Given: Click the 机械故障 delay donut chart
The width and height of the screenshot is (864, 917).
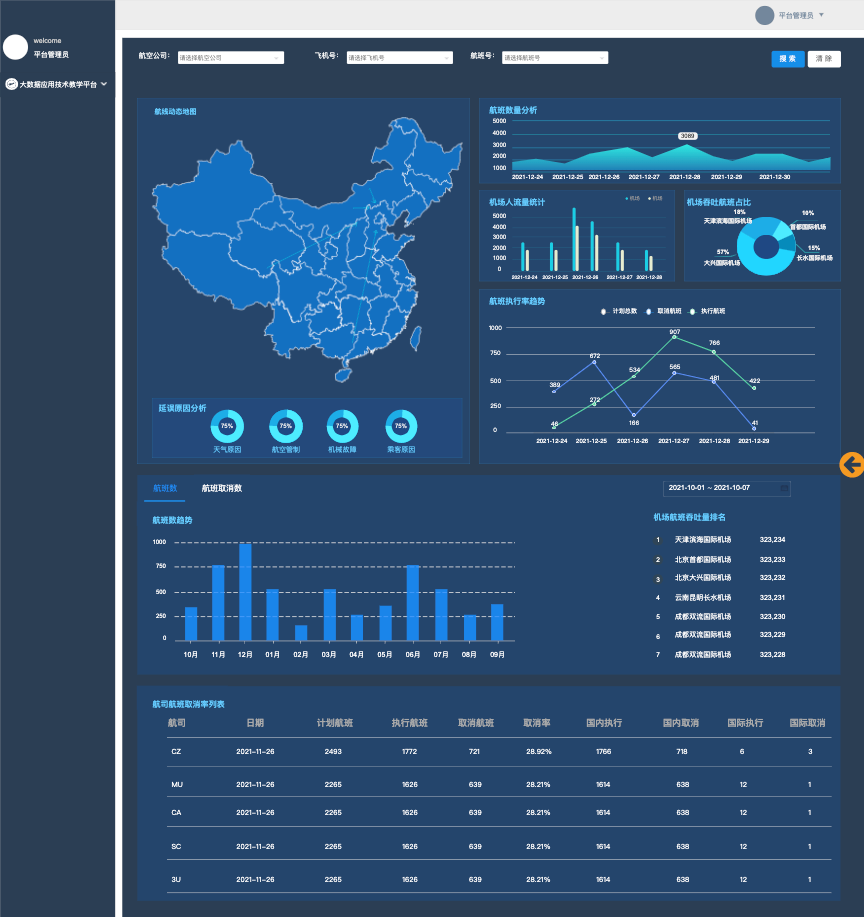Looking at the screenshot, I should coord(342,426).
